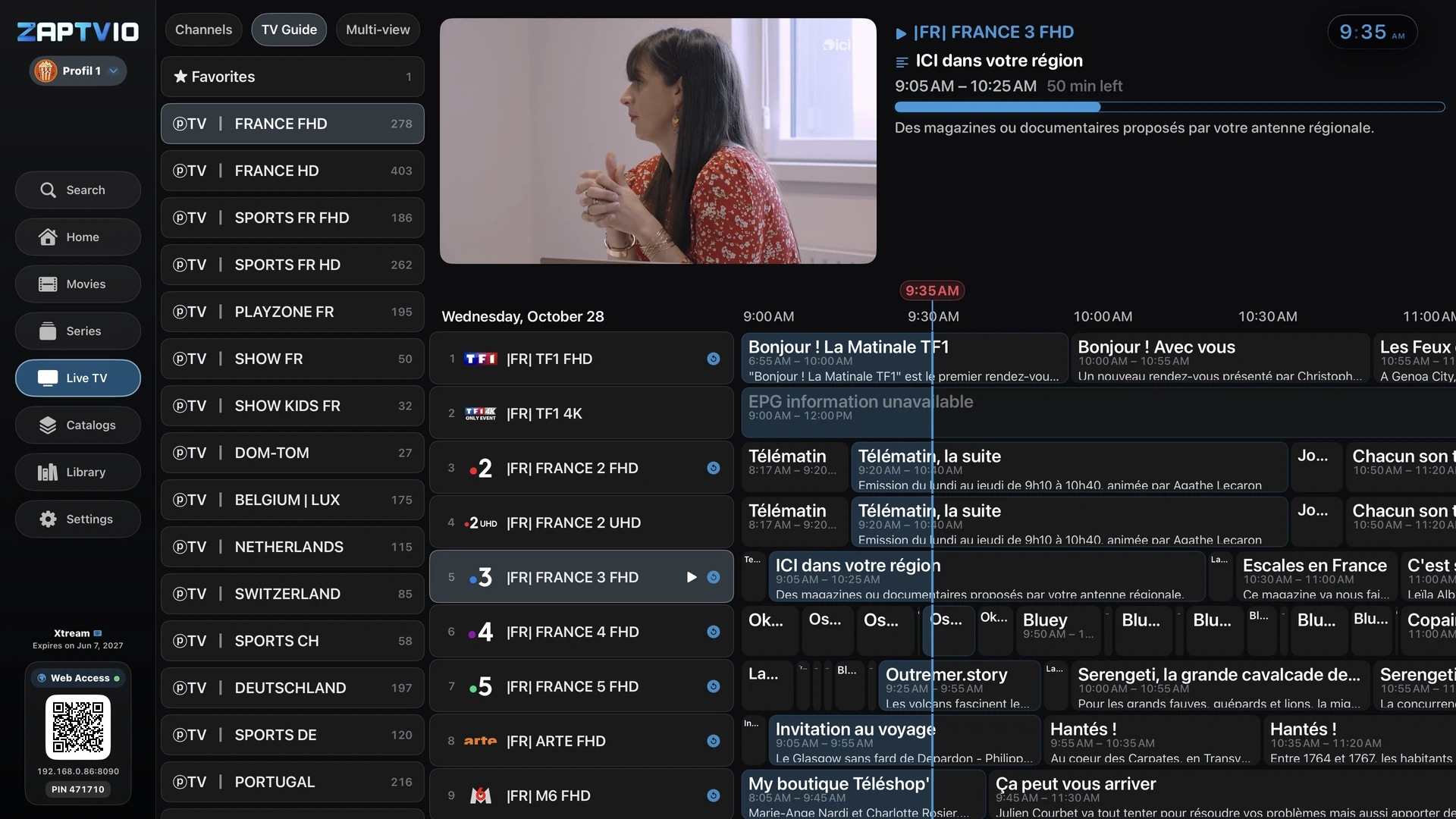Open the SPORTS FR FHD category

pos(293,218)
